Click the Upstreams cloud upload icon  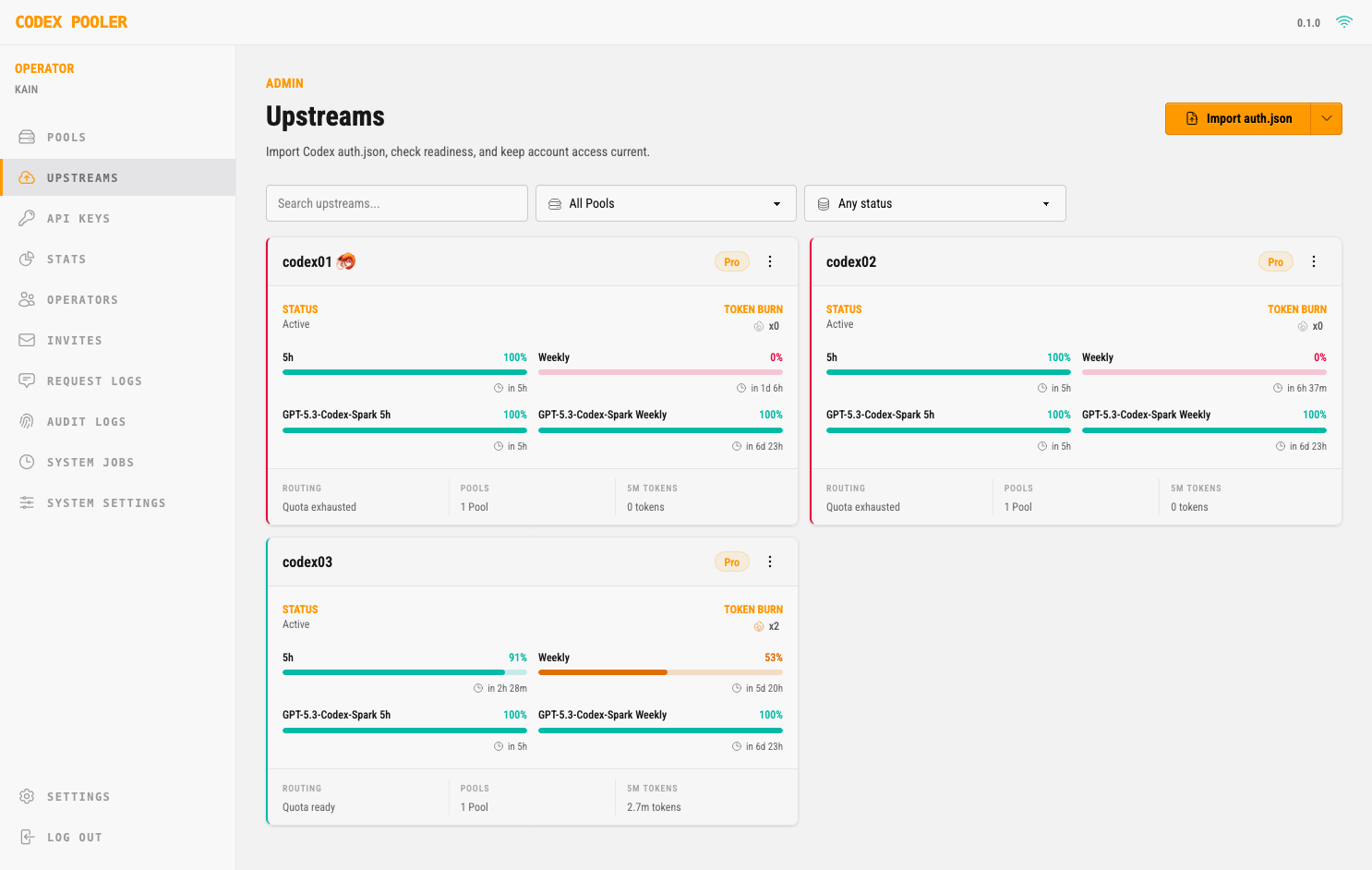tap(27, 177)
